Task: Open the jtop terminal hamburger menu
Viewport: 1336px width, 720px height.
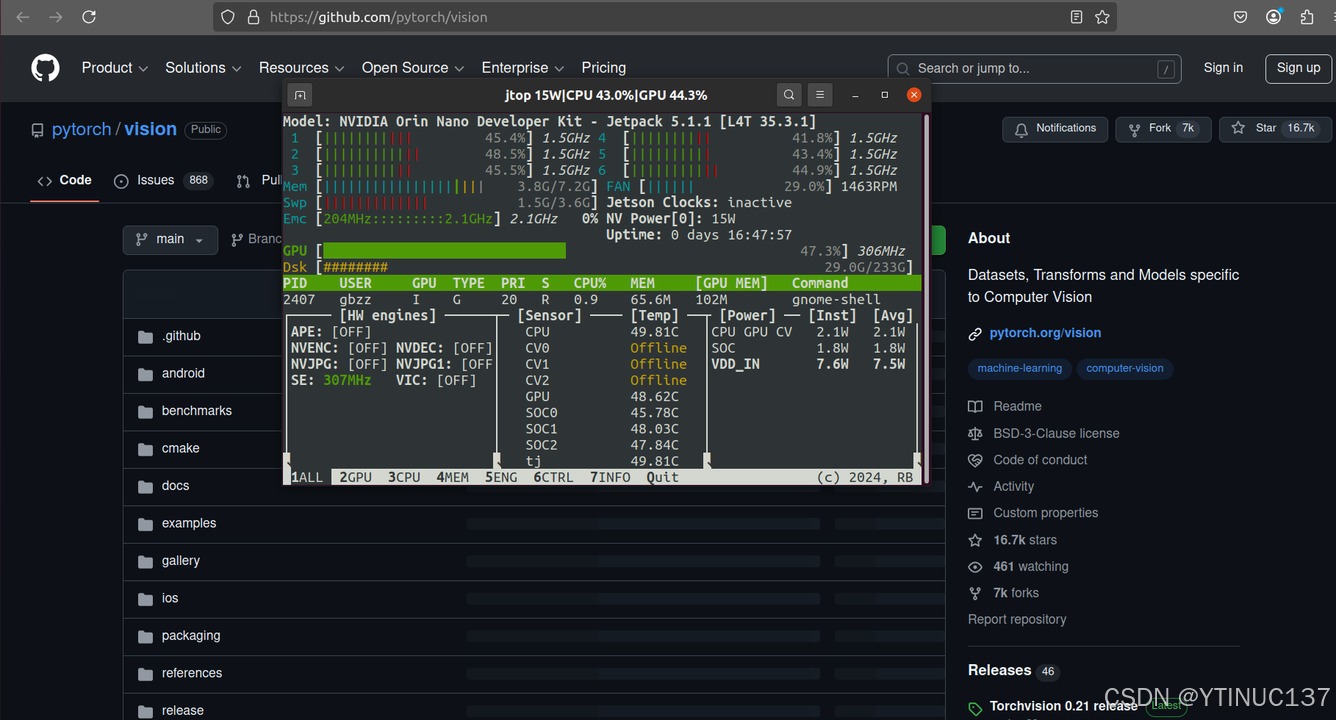Action: click(819, 95)
